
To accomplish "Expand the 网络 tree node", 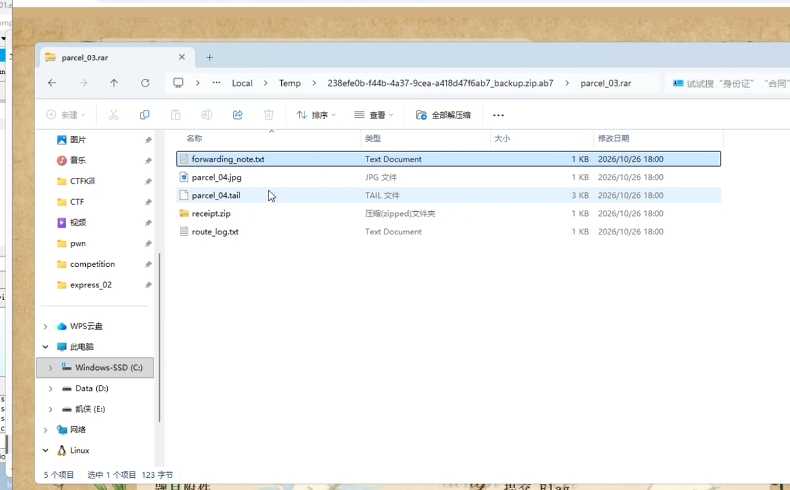I will click(x=45, y=430).
